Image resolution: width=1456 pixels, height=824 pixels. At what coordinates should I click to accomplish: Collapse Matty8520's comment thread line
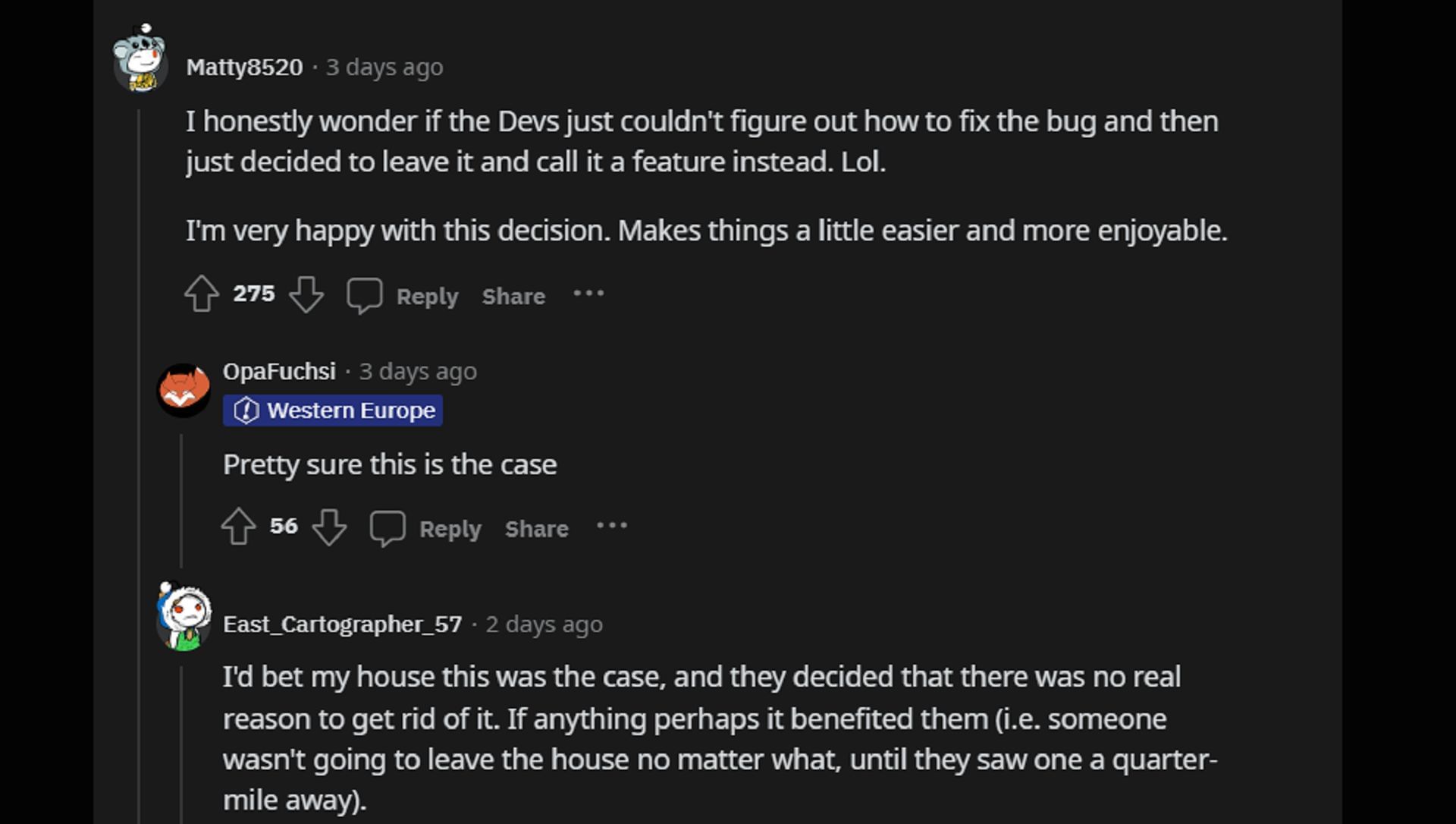[x=139, y=455]
